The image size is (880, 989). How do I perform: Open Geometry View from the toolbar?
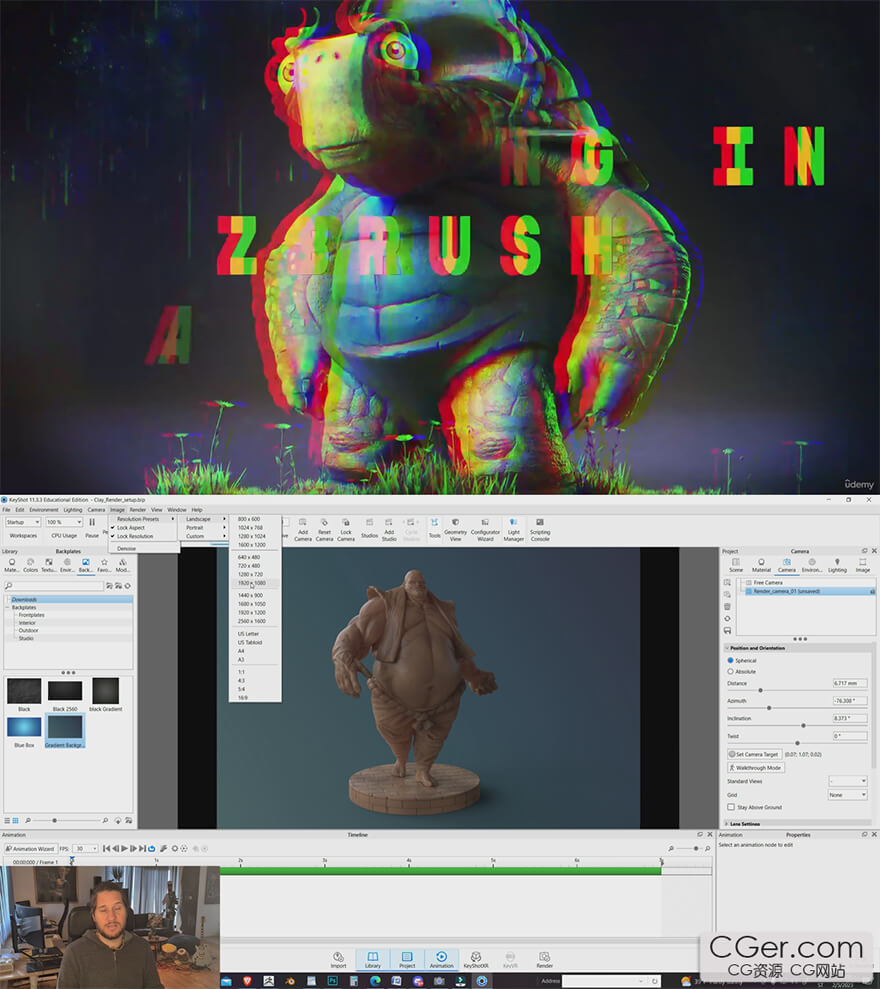click(x=455, y=529)
